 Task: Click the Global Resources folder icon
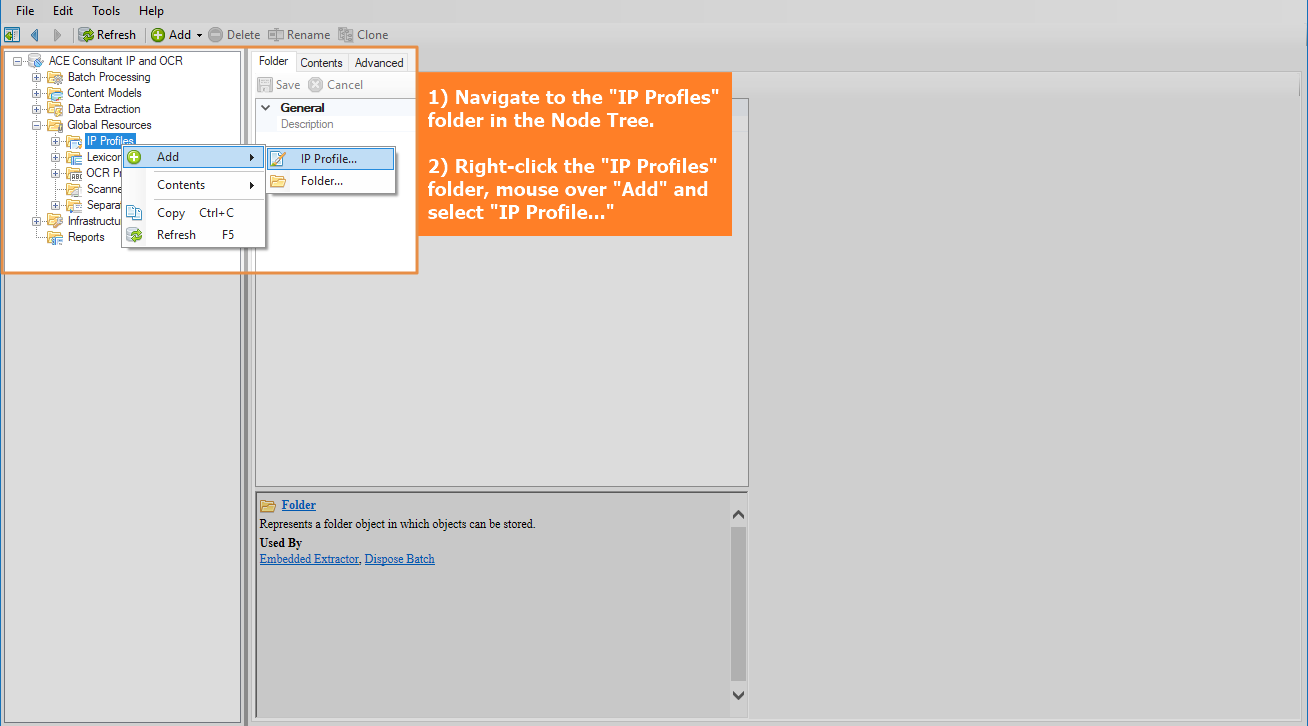pos(55,125)
